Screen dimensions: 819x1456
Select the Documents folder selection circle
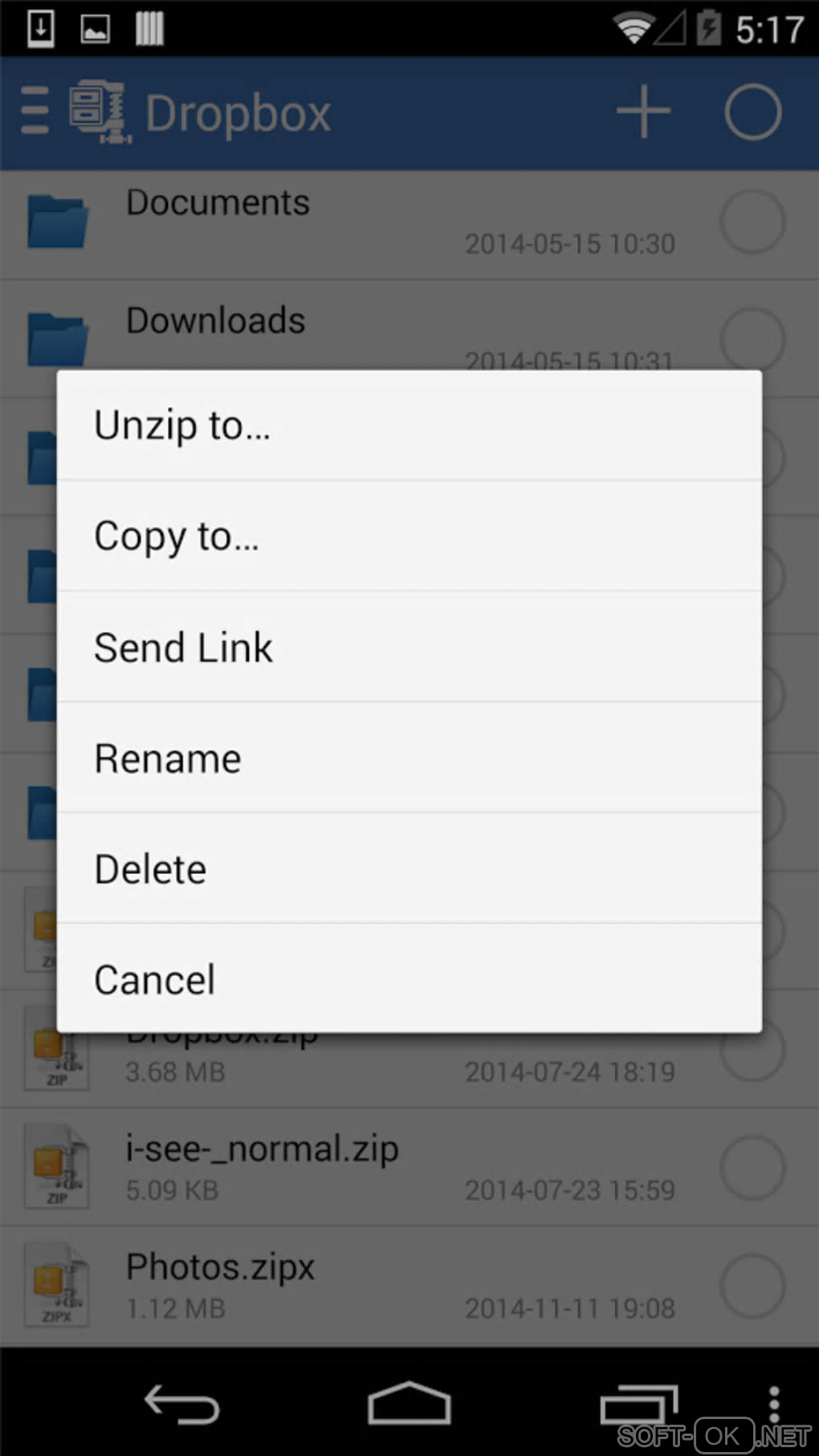[752, 222]
